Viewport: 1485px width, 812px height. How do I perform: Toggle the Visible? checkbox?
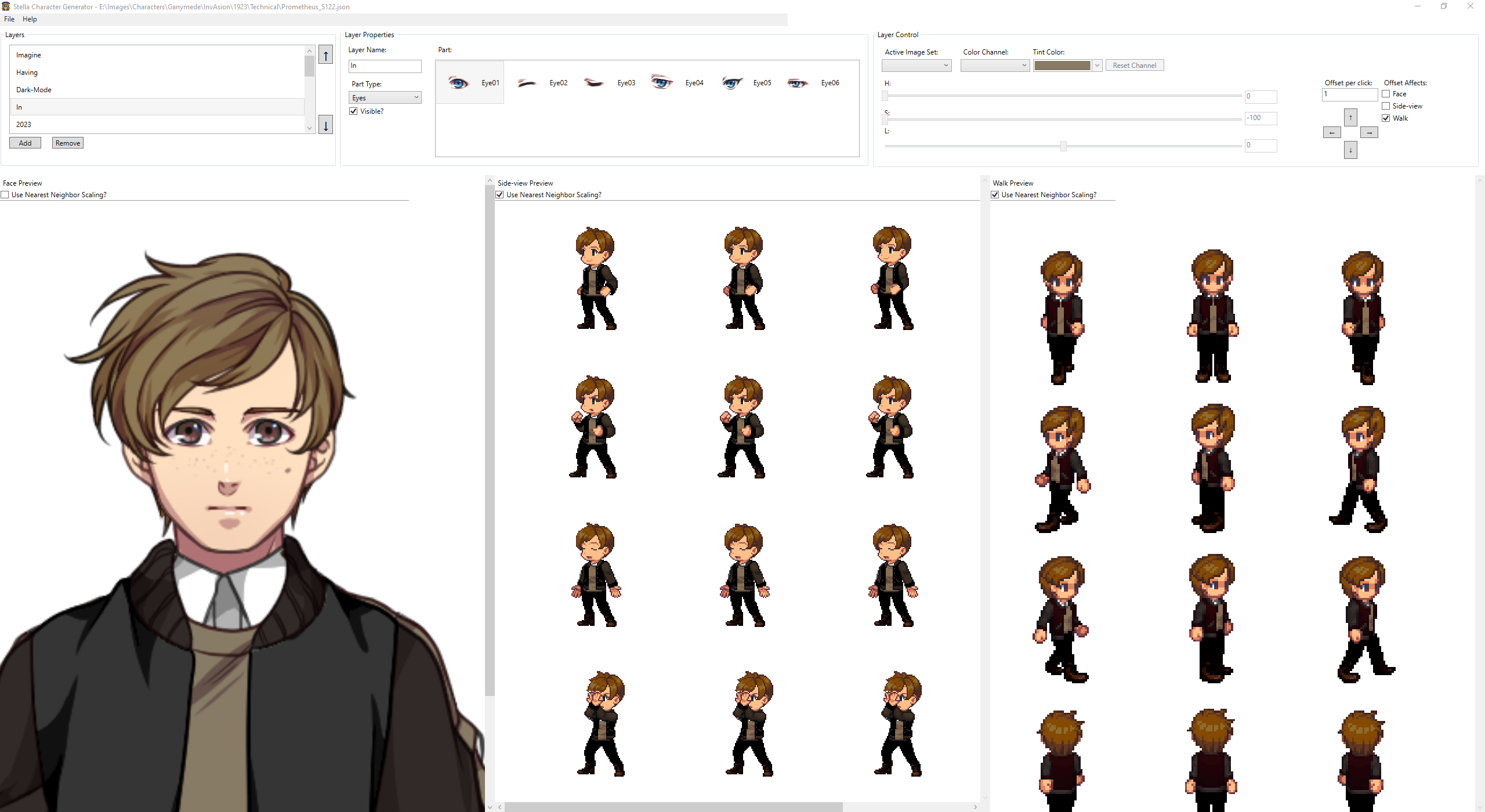coord(353,111)
